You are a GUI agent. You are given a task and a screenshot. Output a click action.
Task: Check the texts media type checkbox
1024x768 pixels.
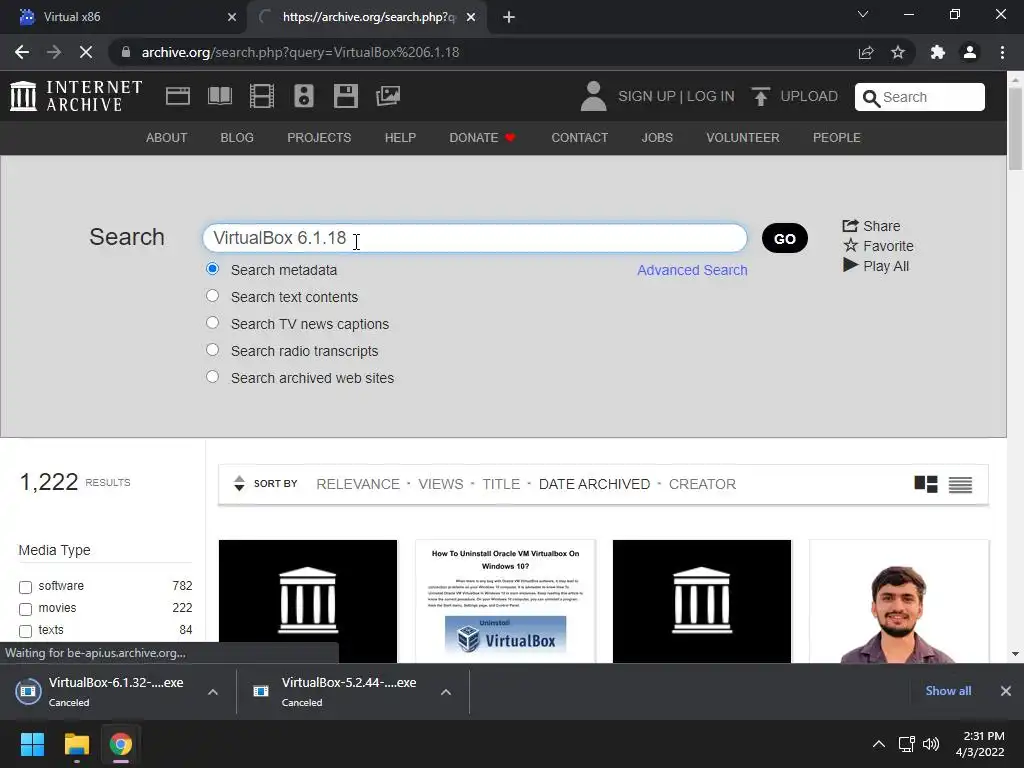[25, 631]
